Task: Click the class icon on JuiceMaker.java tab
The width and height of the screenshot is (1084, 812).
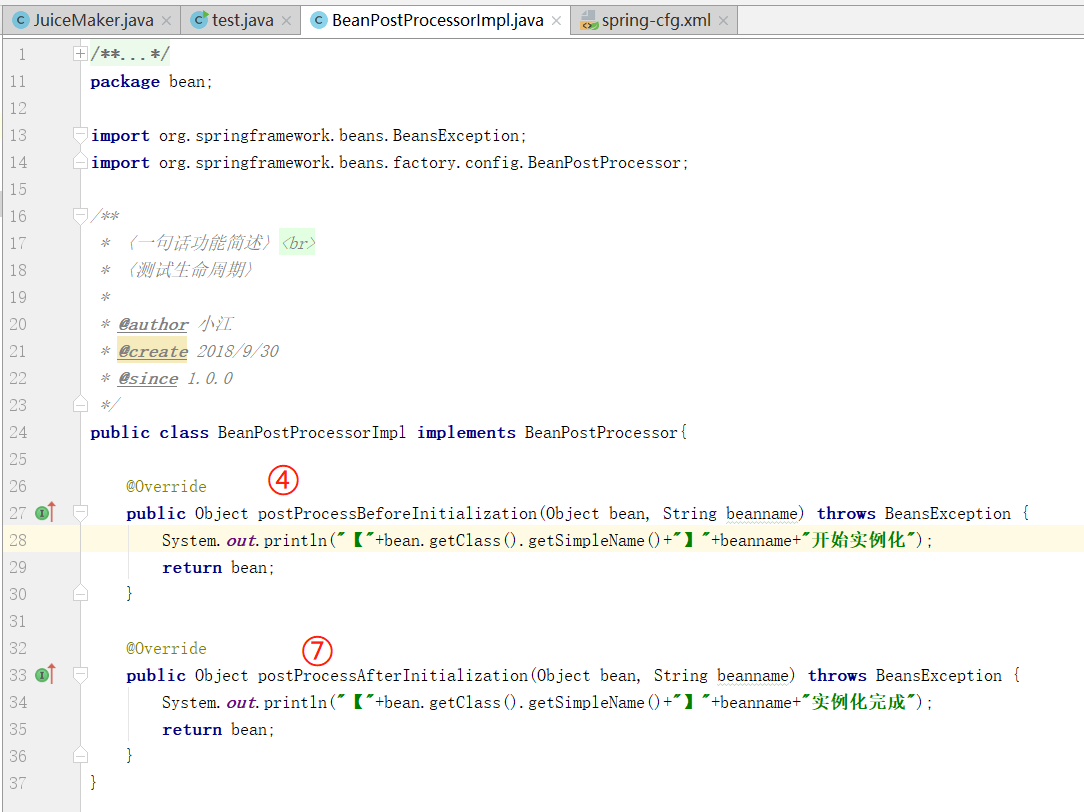Action: 20,20
